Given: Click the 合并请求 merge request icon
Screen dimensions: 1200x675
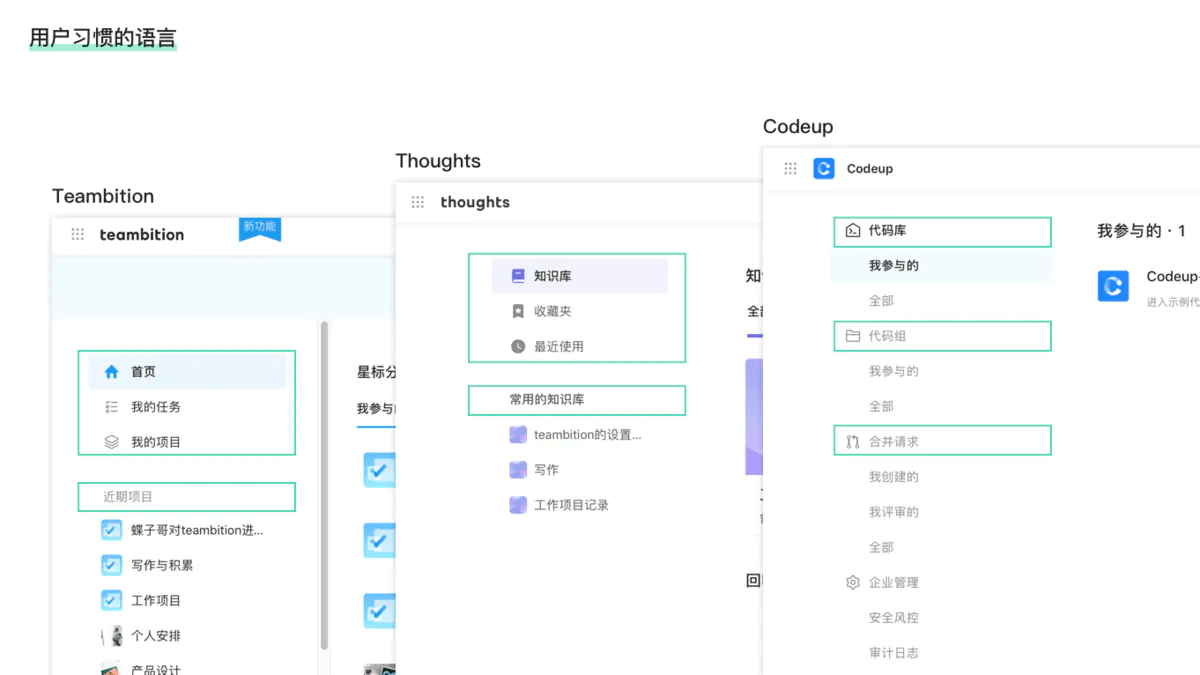Looking at the screenshot, I should (x=853, y=441).
